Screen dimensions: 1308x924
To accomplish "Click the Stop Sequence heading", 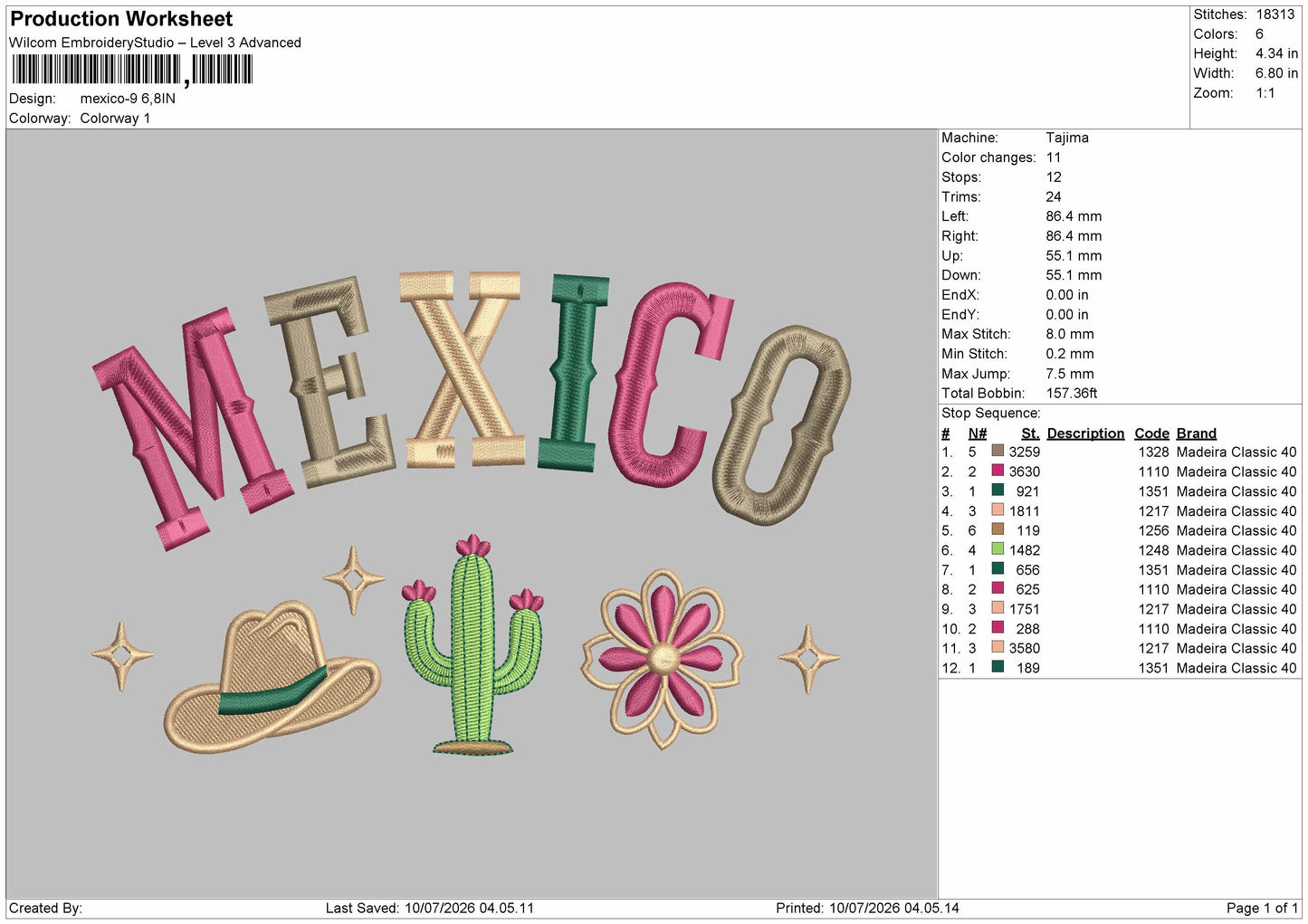I will click(x=991, y=414).
